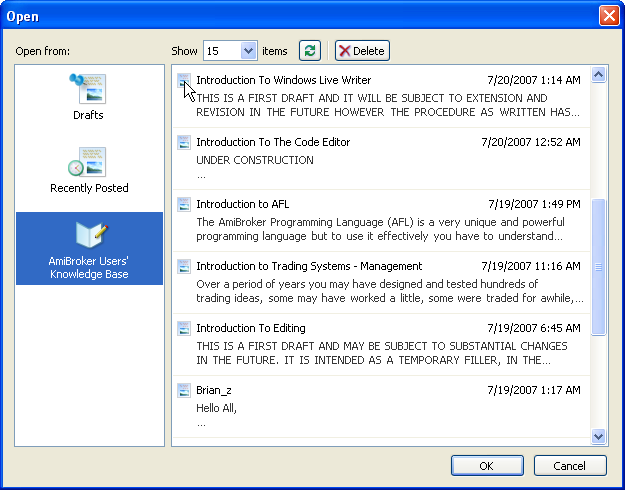
Task: Click the scrollbar down arrow
Action: (x=599, y=436)
